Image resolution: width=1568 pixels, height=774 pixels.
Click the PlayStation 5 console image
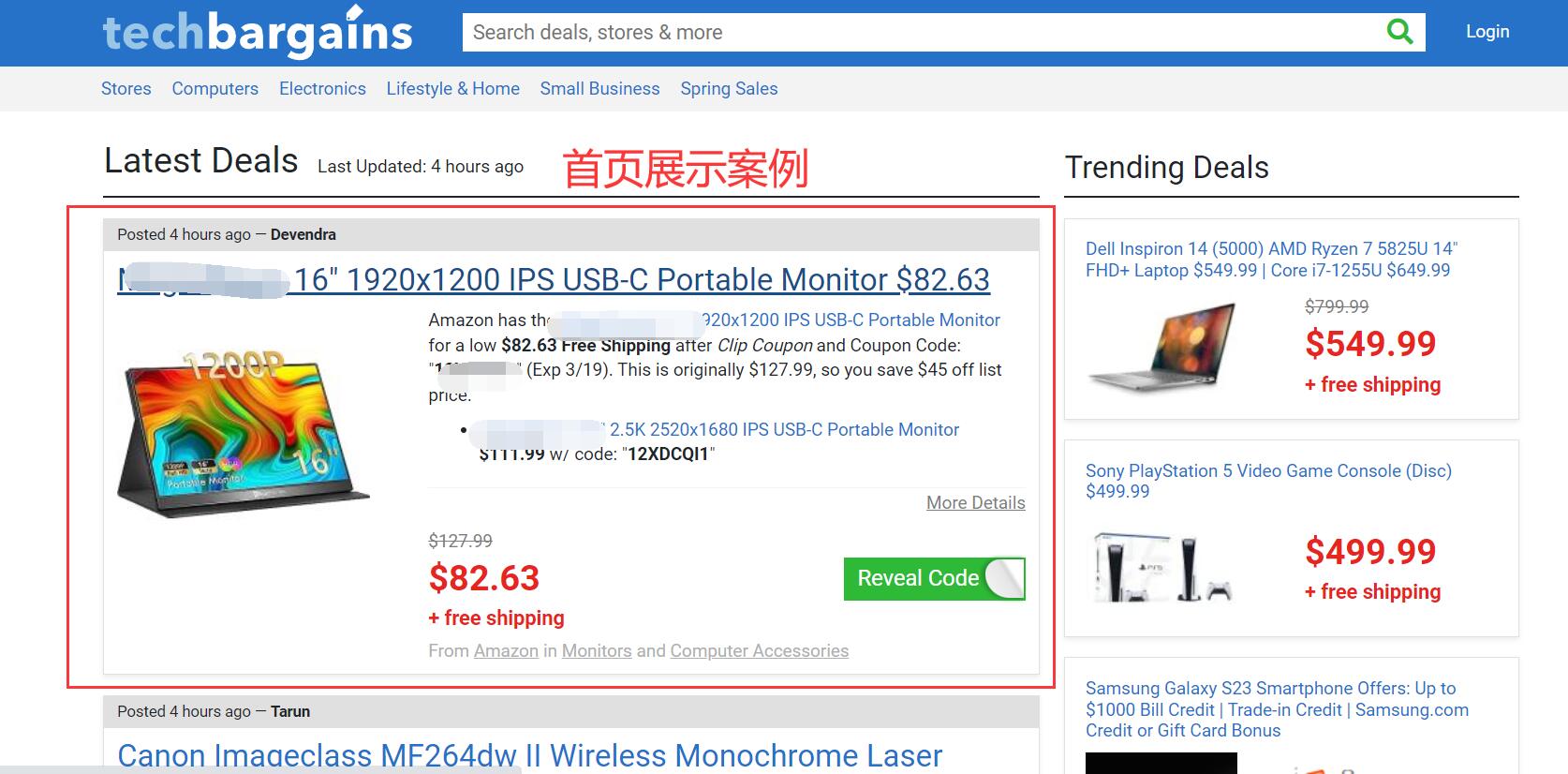click(x=1162, y=566)
